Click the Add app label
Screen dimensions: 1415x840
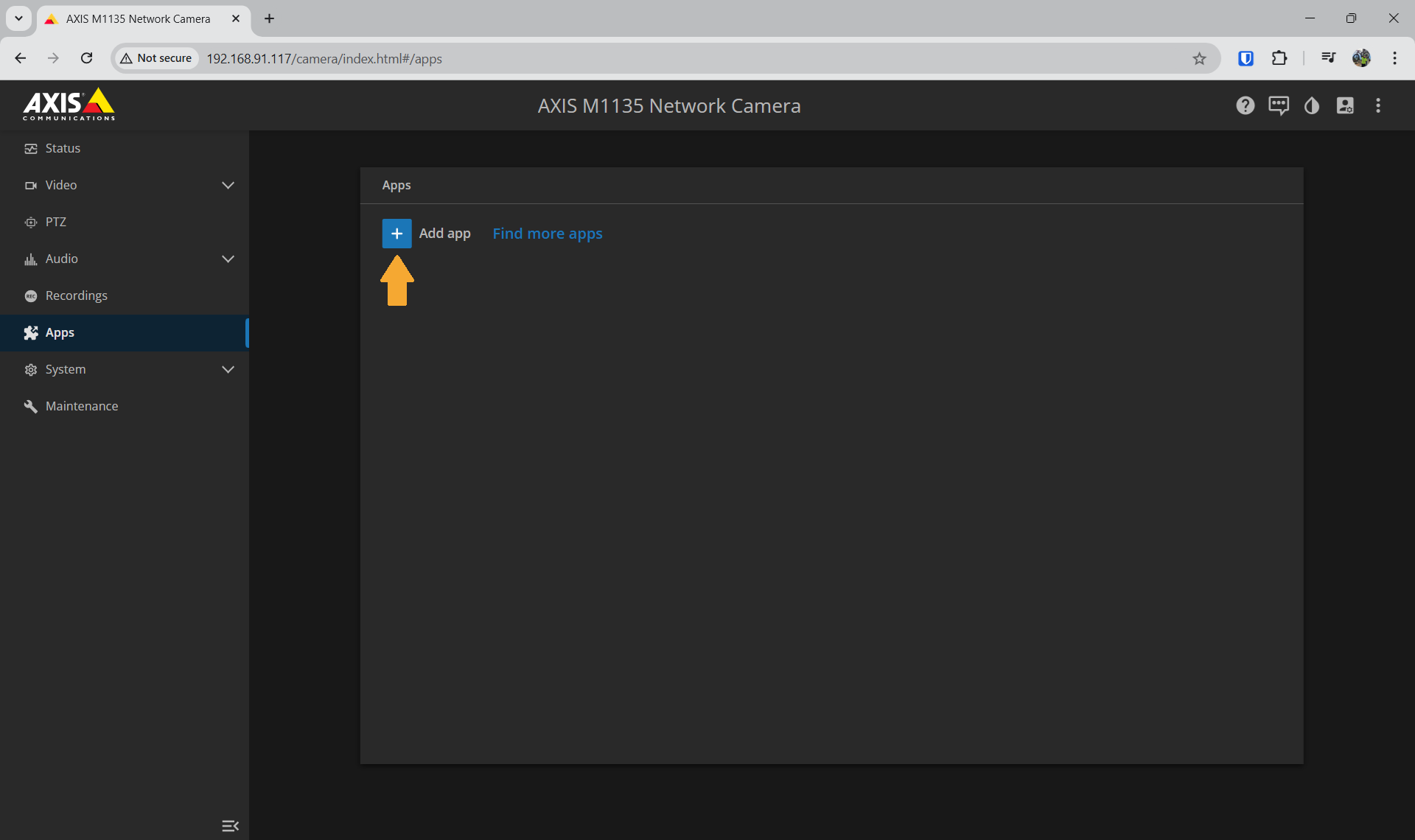pyautogui.click(x=444, y=234)
